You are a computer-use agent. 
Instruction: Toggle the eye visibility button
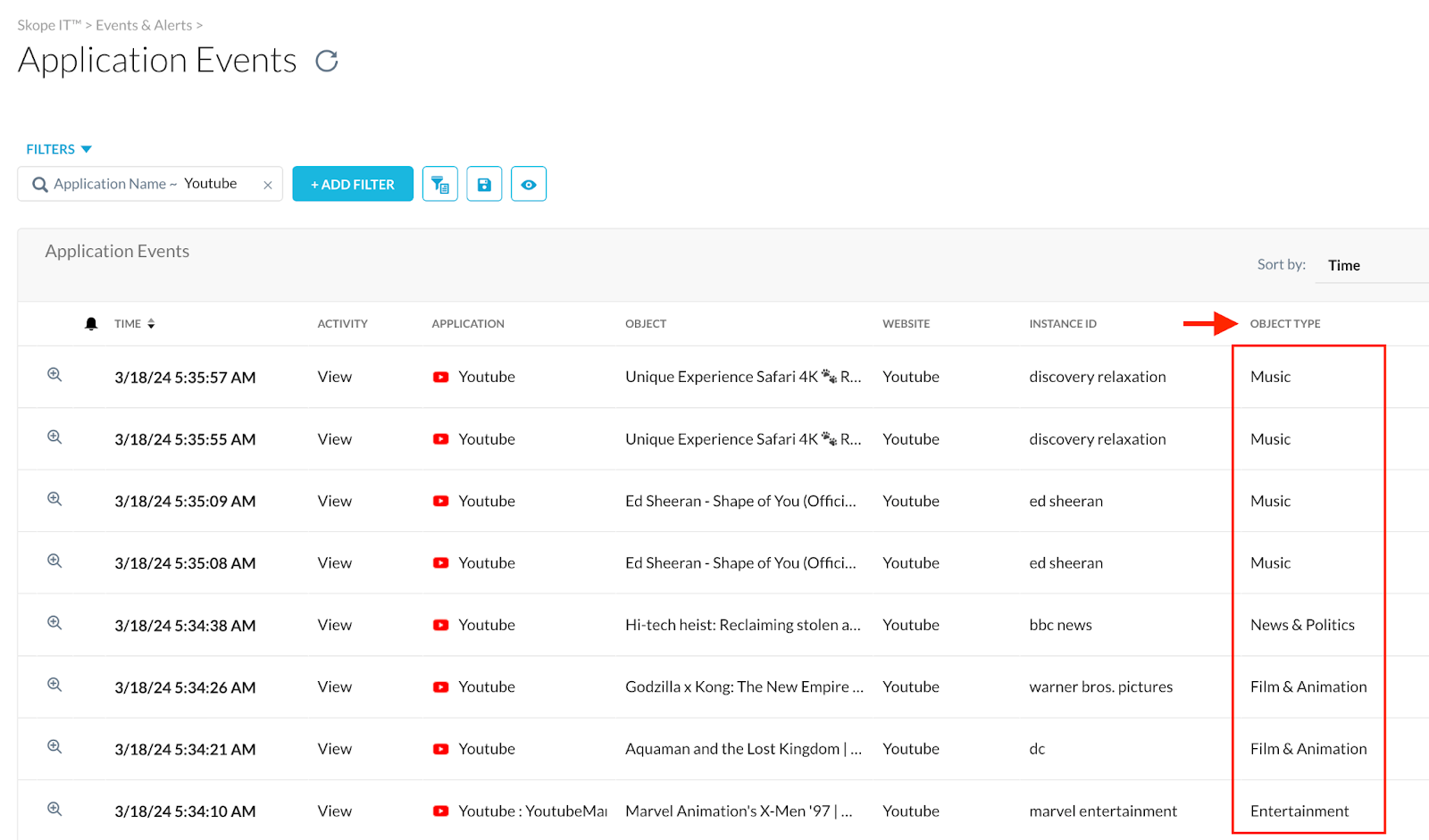tap(529, 184)
